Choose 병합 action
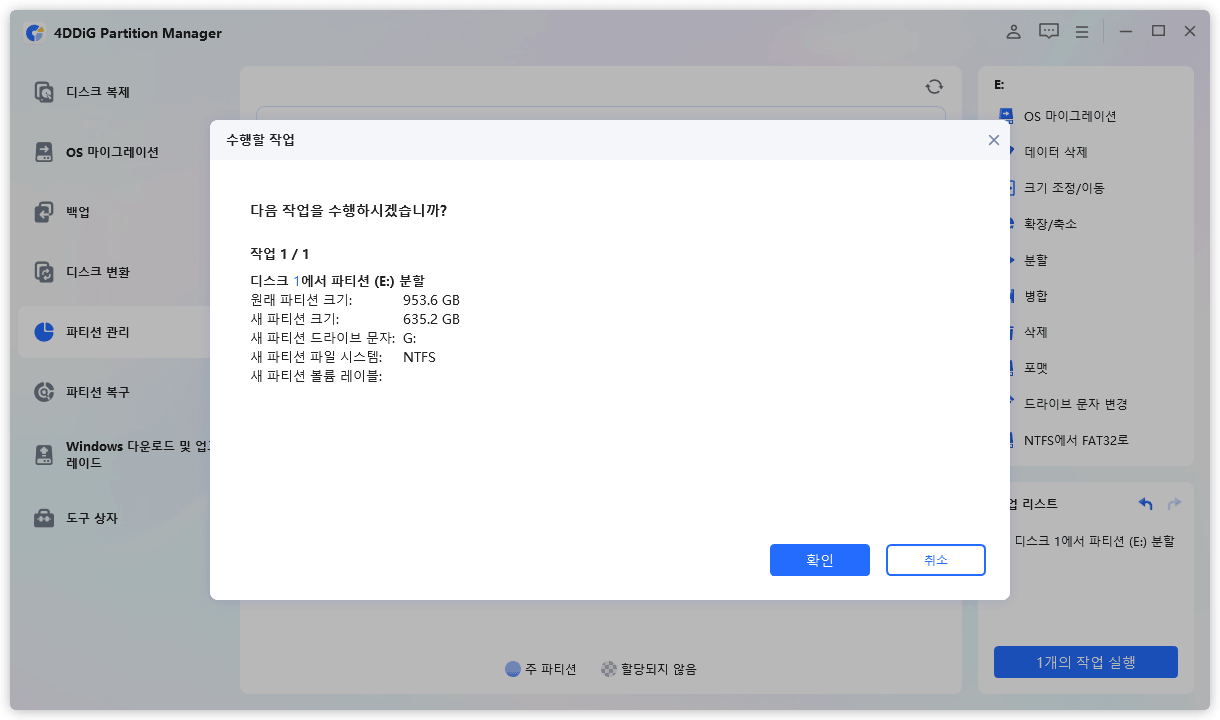Viewport: 1220px width, 720px height. tap(1036, 296)
